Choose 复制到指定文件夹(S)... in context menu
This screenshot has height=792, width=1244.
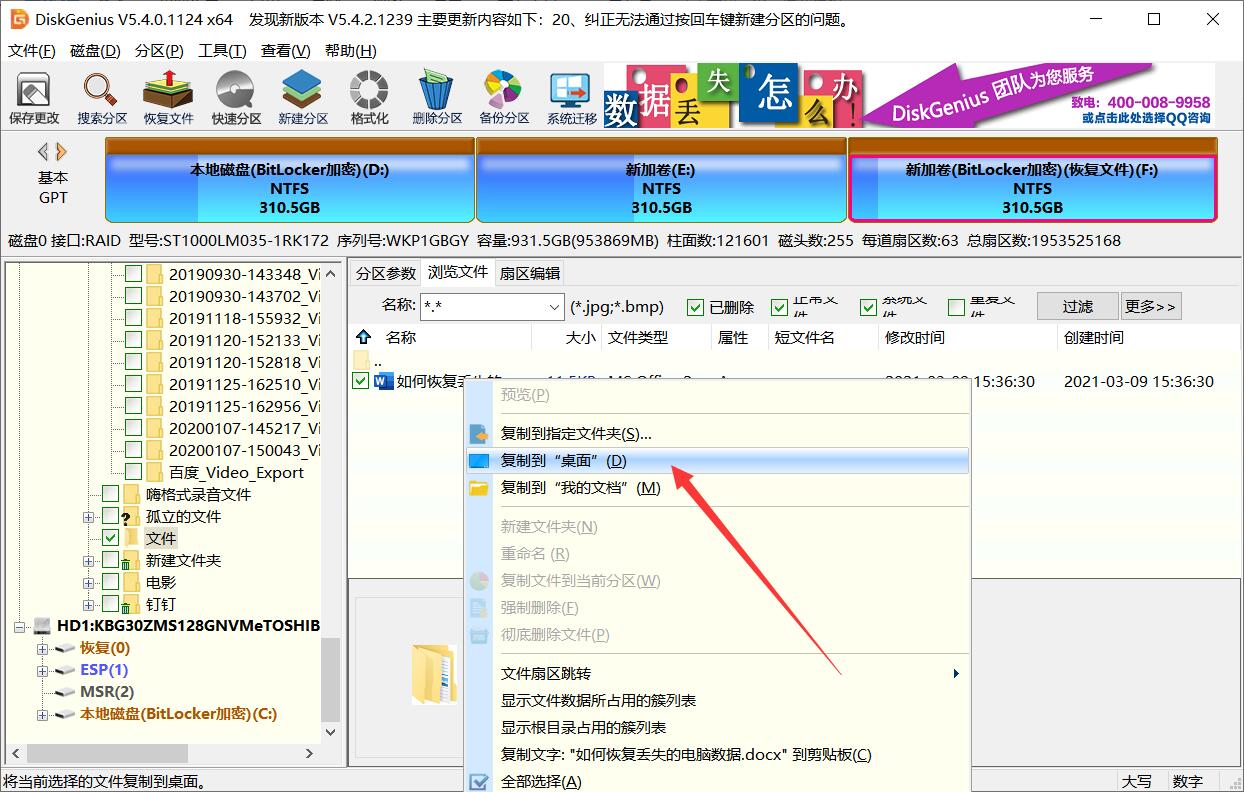[718, 434]
